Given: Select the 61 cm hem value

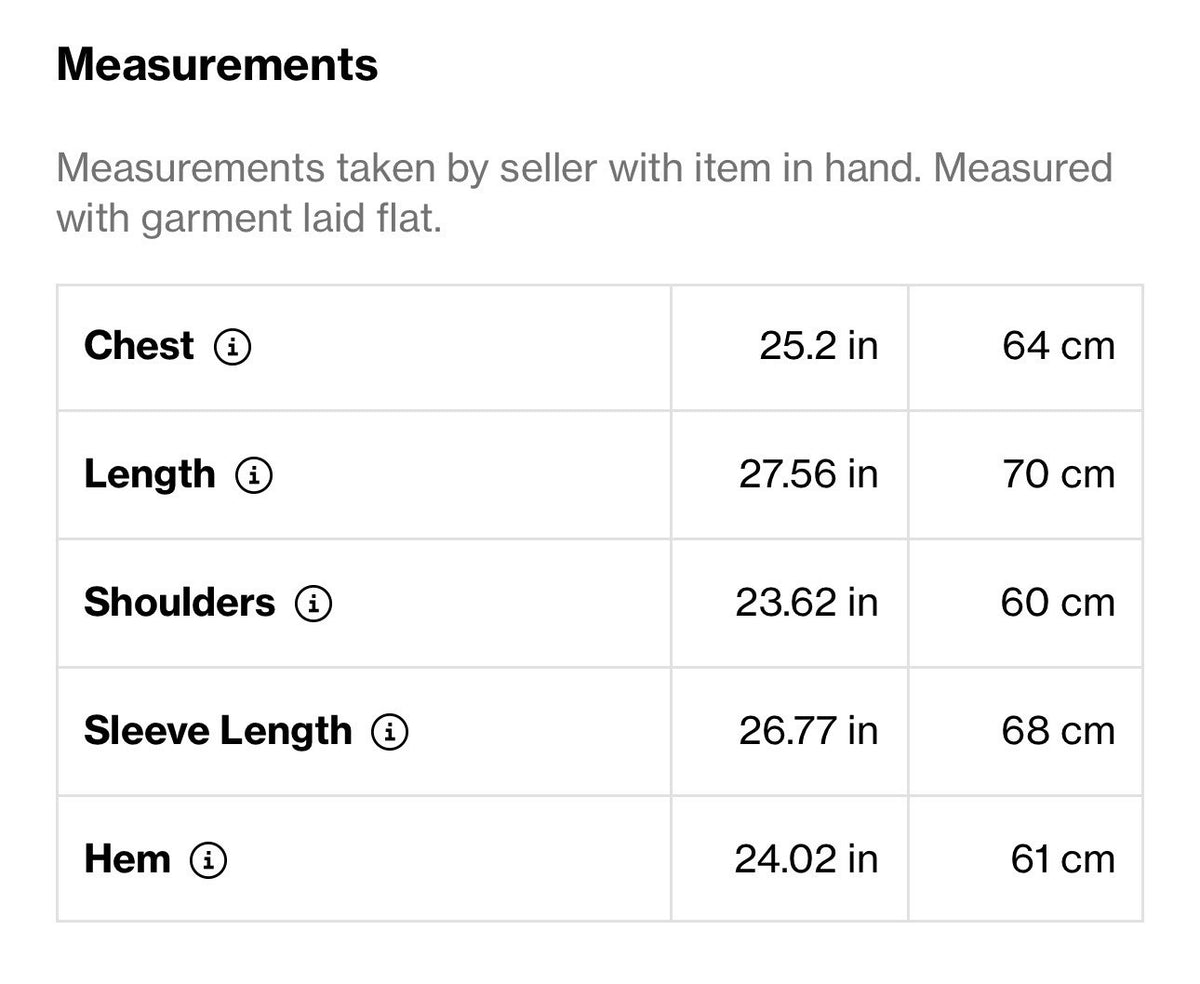Looking at the screenshot, I should pyautogui.click(x=1062, y=859).
